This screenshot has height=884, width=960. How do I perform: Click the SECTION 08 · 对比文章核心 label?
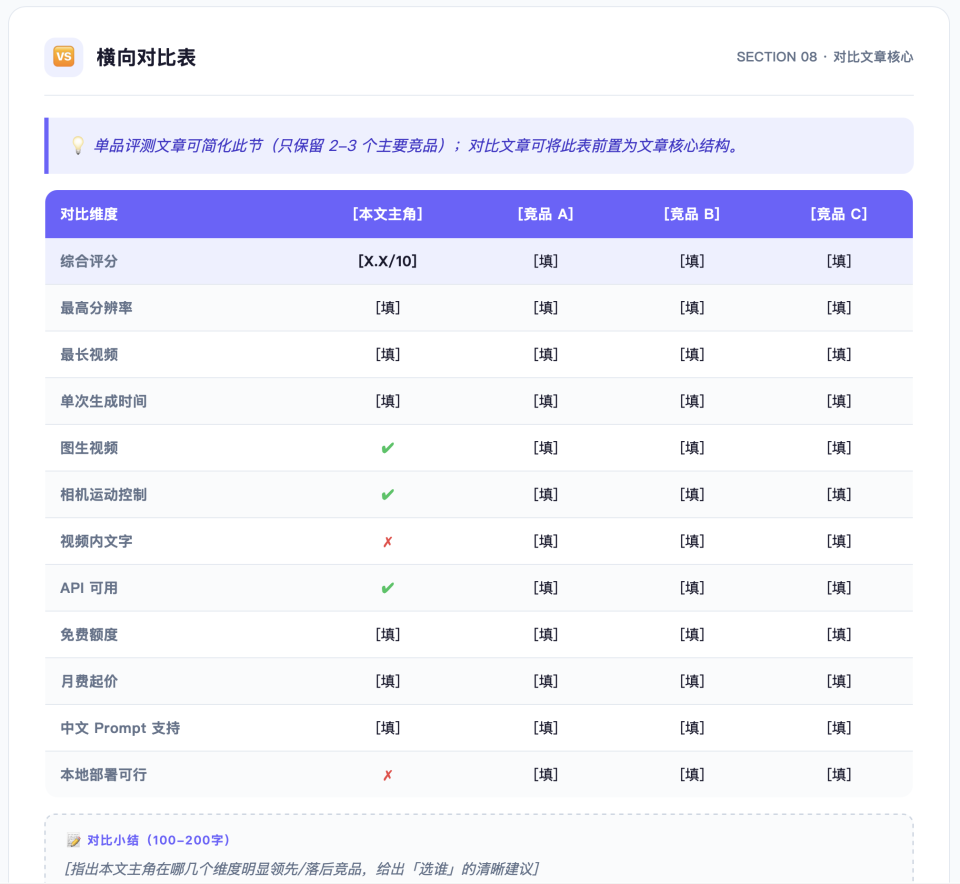click(x=825, y=57)
